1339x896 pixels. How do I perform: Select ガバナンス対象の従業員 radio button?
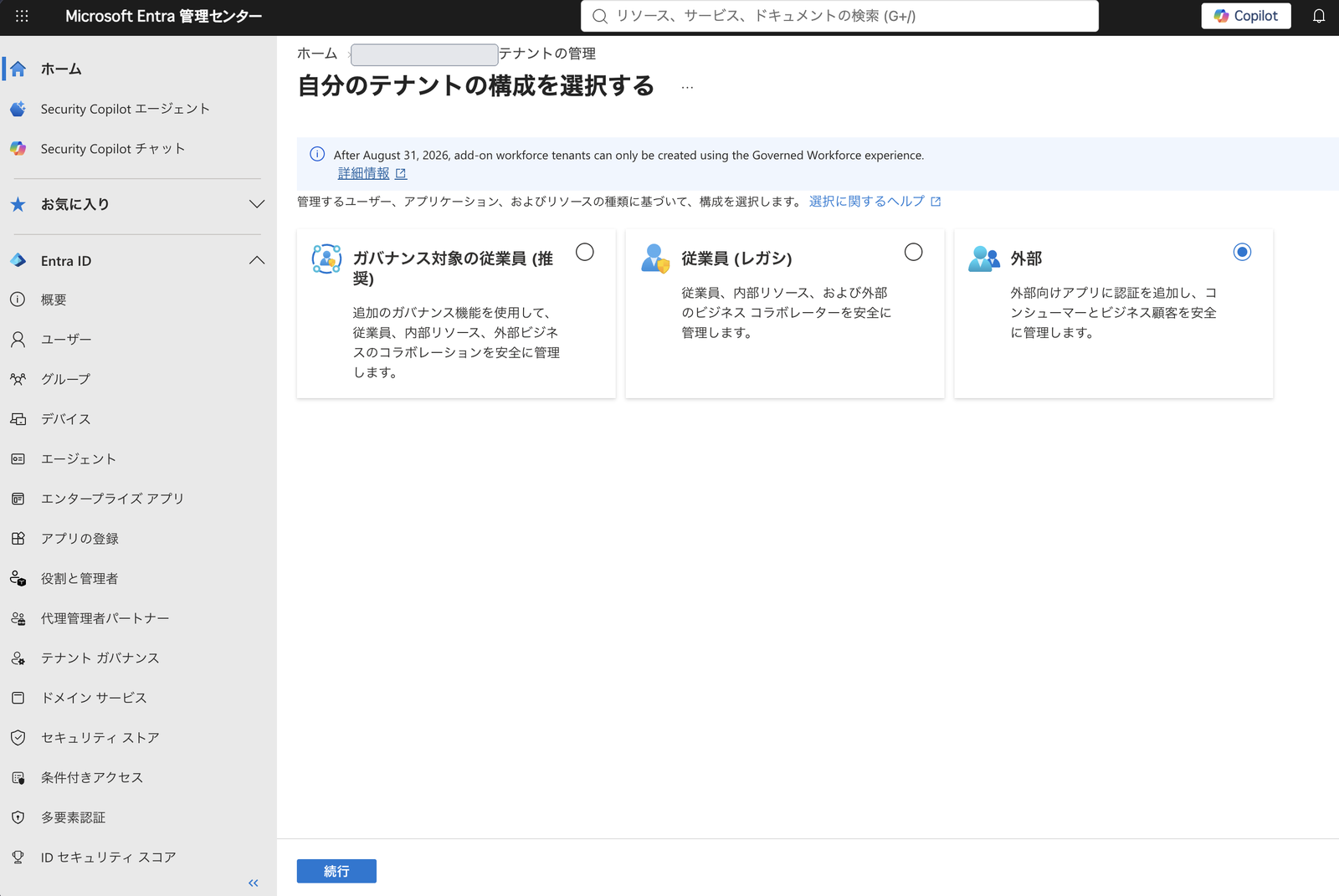click(585, 252)
